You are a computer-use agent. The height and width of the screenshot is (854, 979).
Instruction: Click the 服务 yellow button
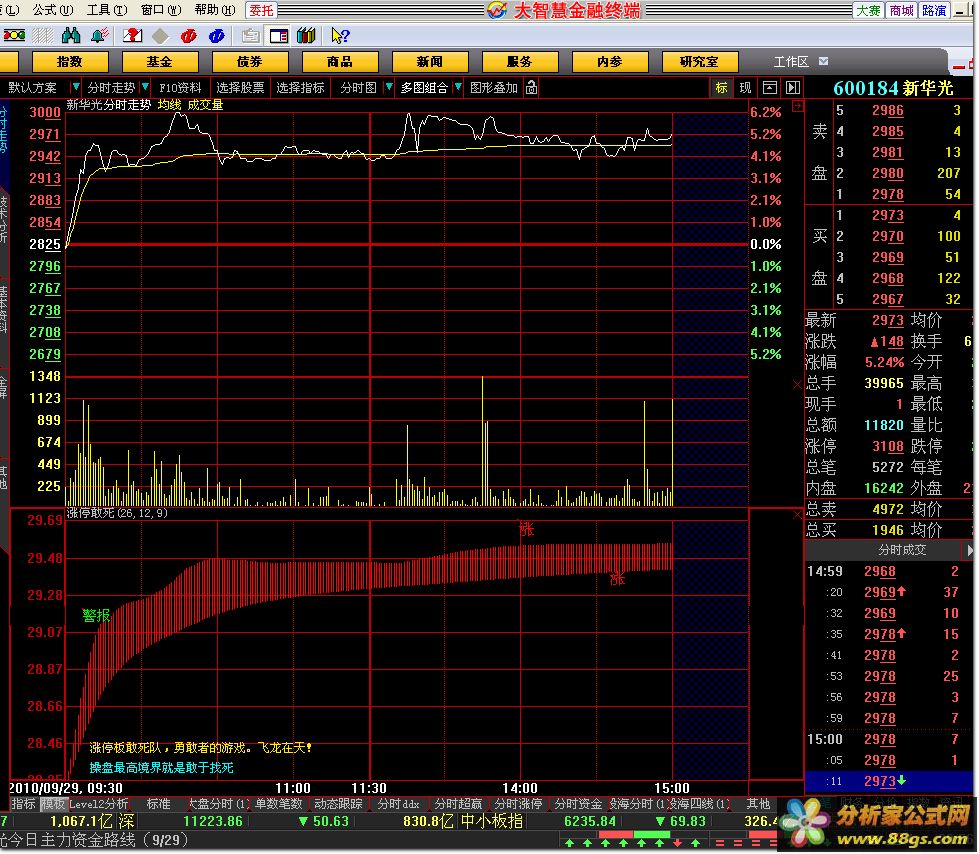pyautogui.click(x=519, y=62)
